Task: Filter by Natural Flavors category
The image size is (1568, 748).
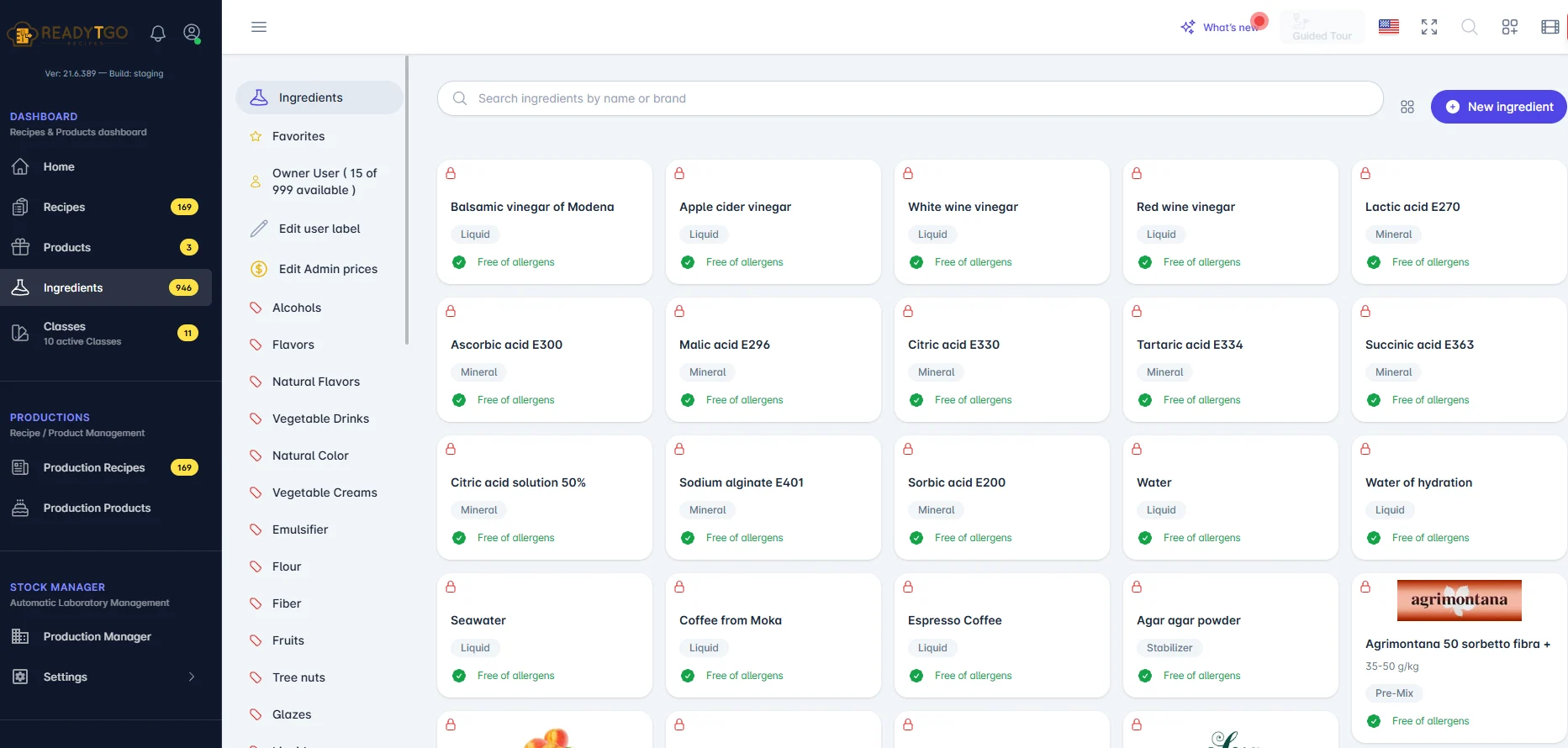Action: click(x=319, y=382)
